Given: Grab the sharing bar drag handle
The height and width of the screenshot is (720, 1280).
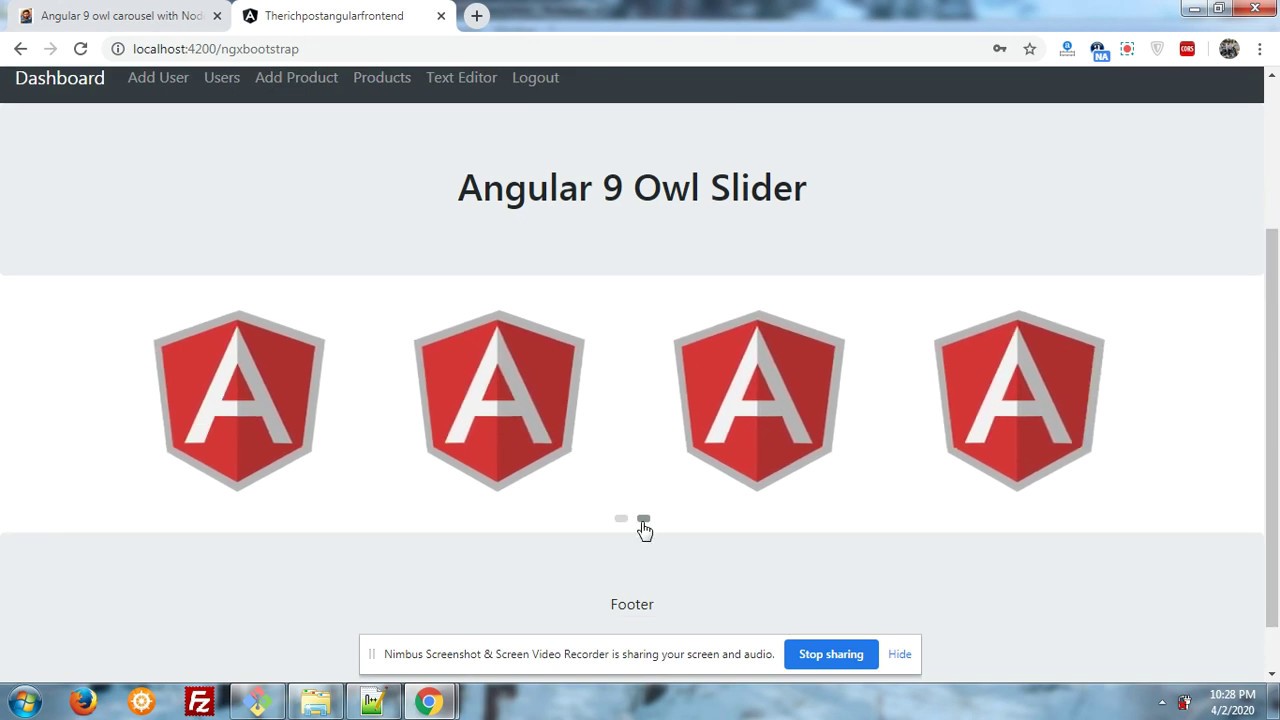Looking at the screenshot, I should 371,654.
